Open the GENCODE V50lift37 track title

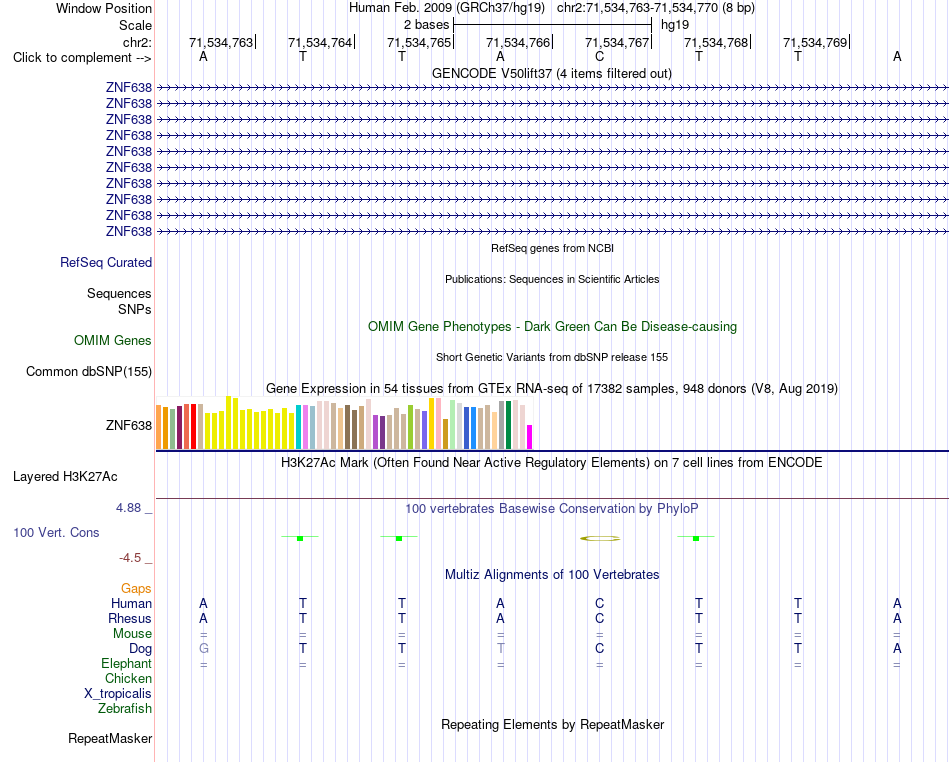click(x=552, y=73)
